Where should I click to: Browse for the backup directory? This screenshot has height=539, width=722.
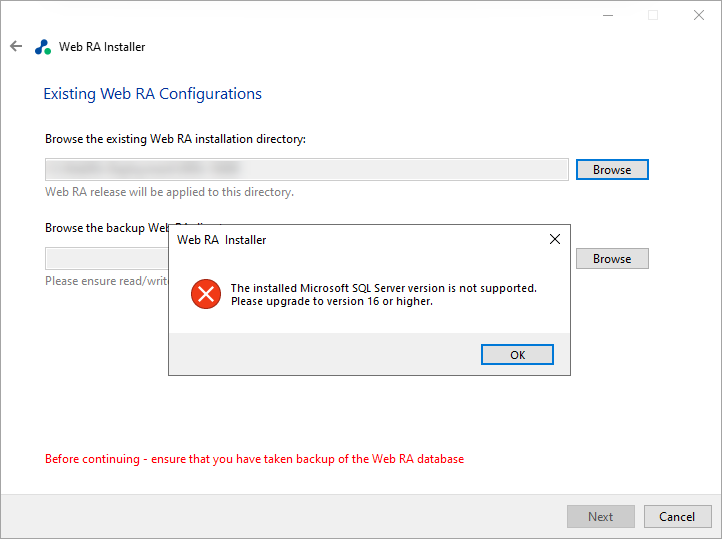pos(612,259)
